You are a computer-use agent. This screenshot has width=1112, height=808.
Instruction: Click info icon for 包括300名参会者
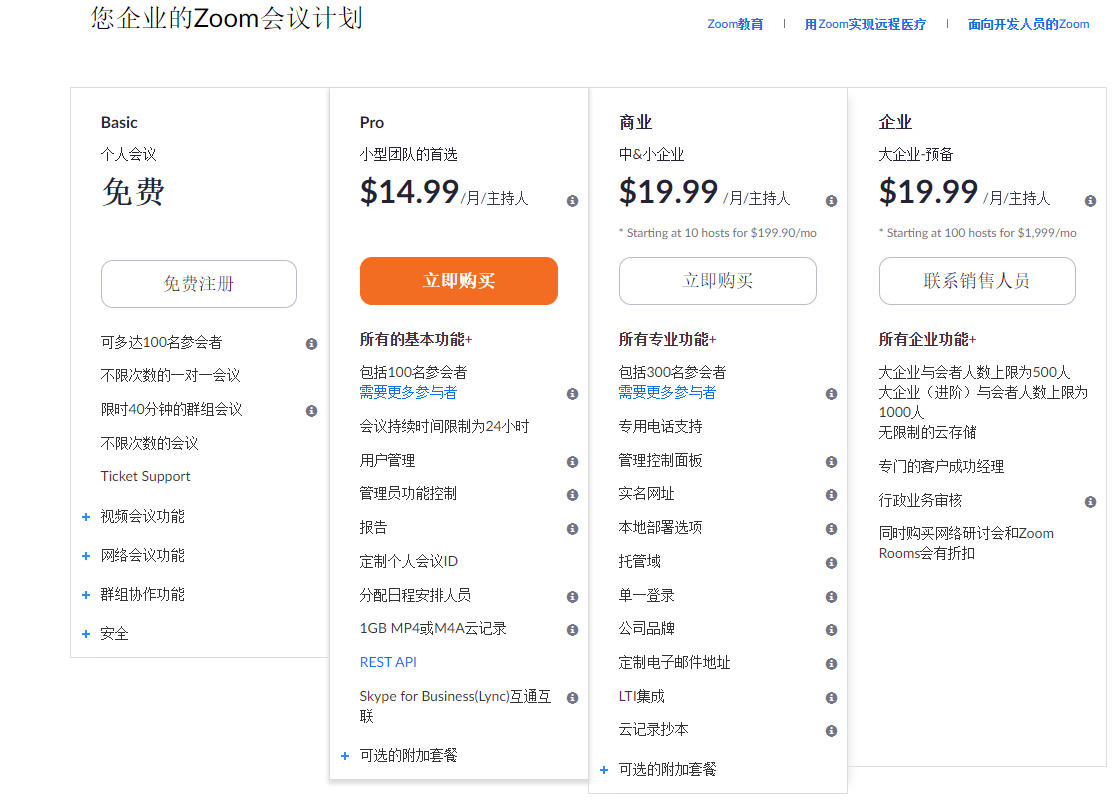pyautogui.click(x=831, y=394)
